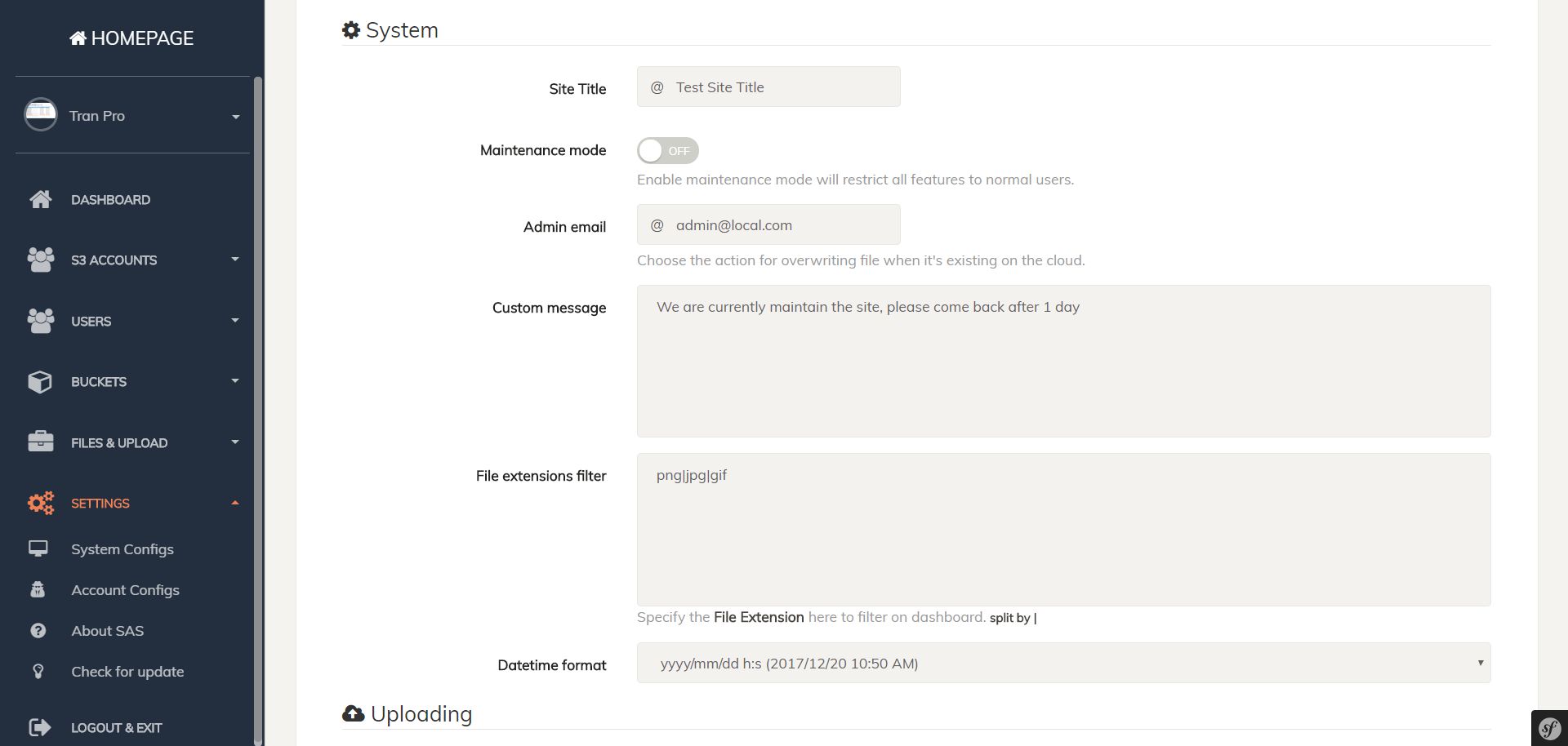Open Account Configs settings page
Image resolution: width=1568 pixels, height=746 pixels.
click(x=125, y=590)
